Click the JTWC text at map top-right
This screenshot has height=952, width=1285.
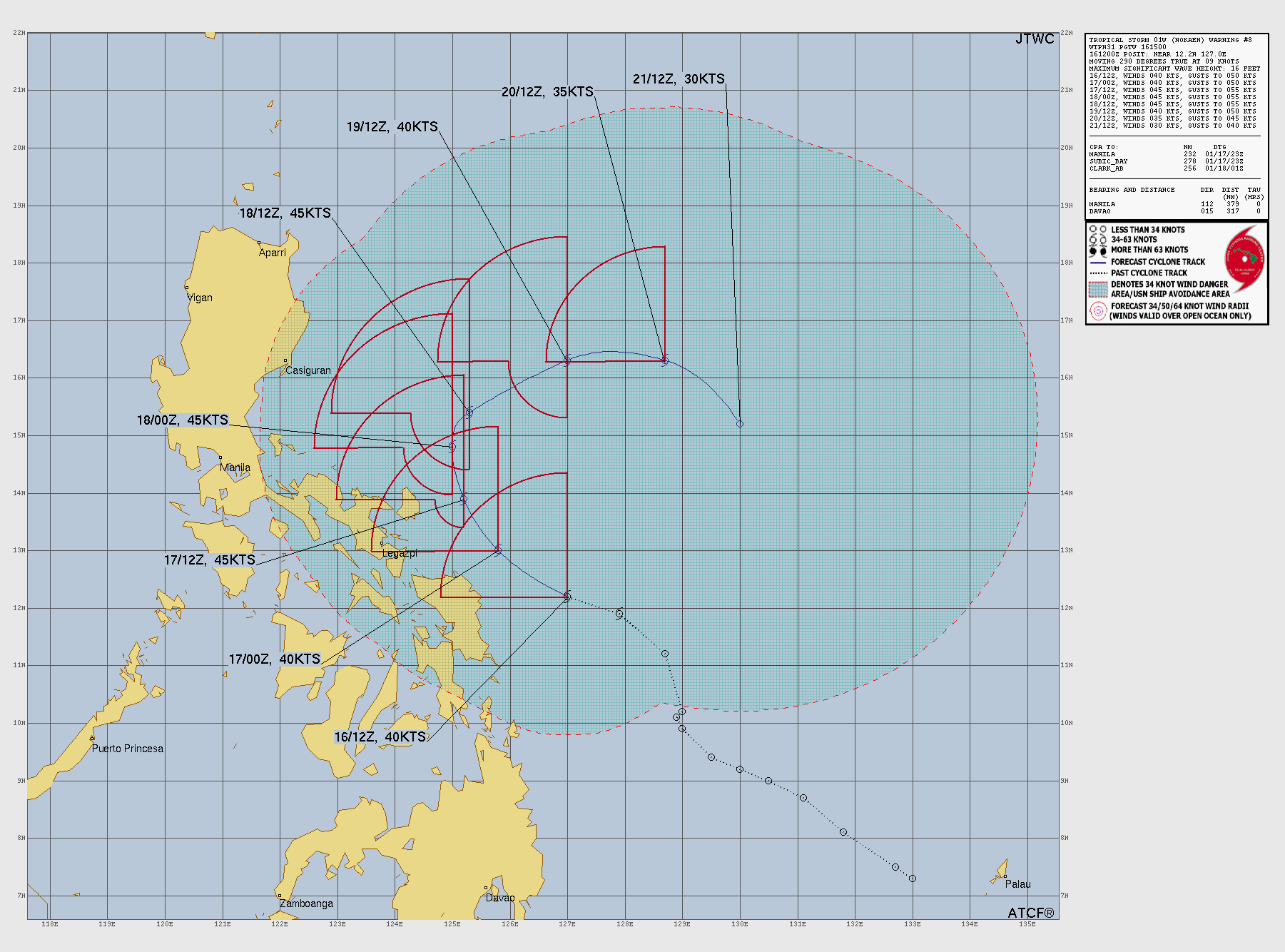coord(1035,39)
